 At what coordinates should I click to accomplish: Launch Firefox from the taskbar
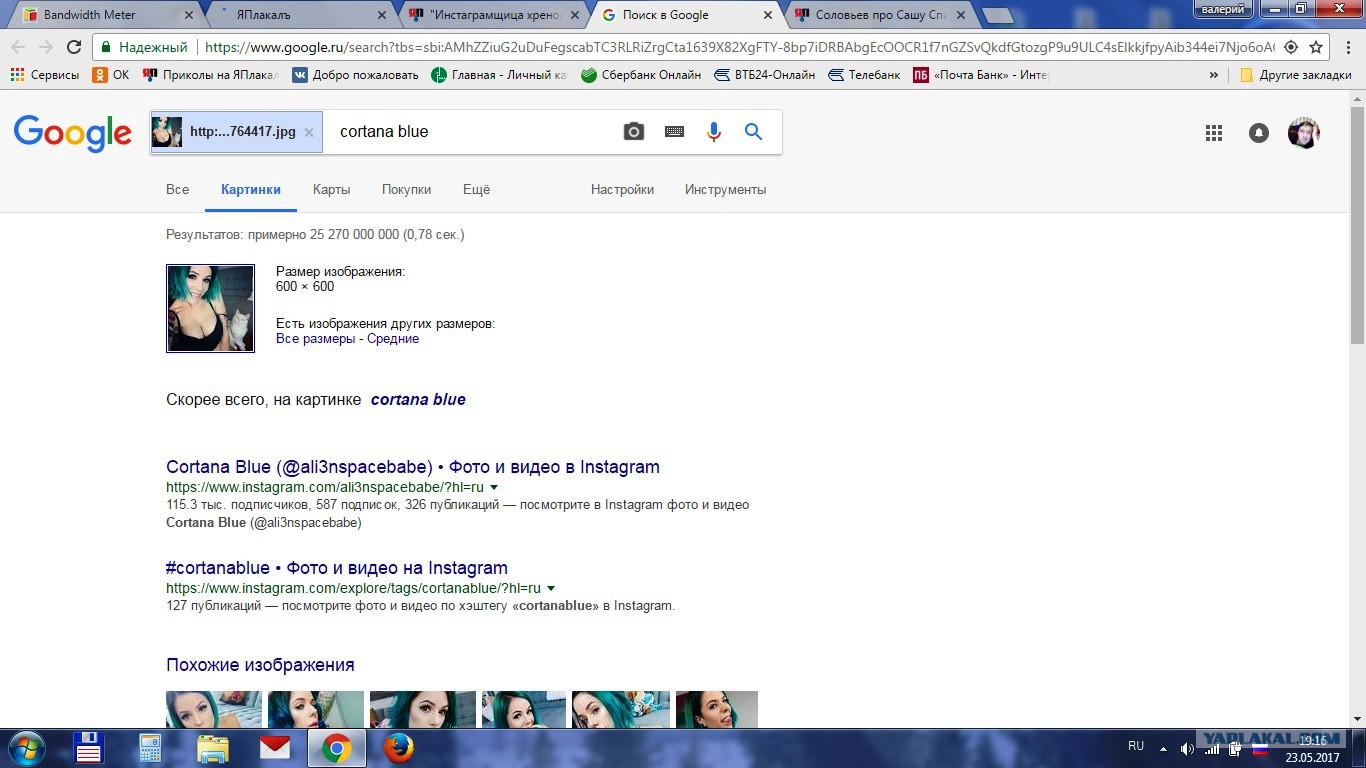399,749
